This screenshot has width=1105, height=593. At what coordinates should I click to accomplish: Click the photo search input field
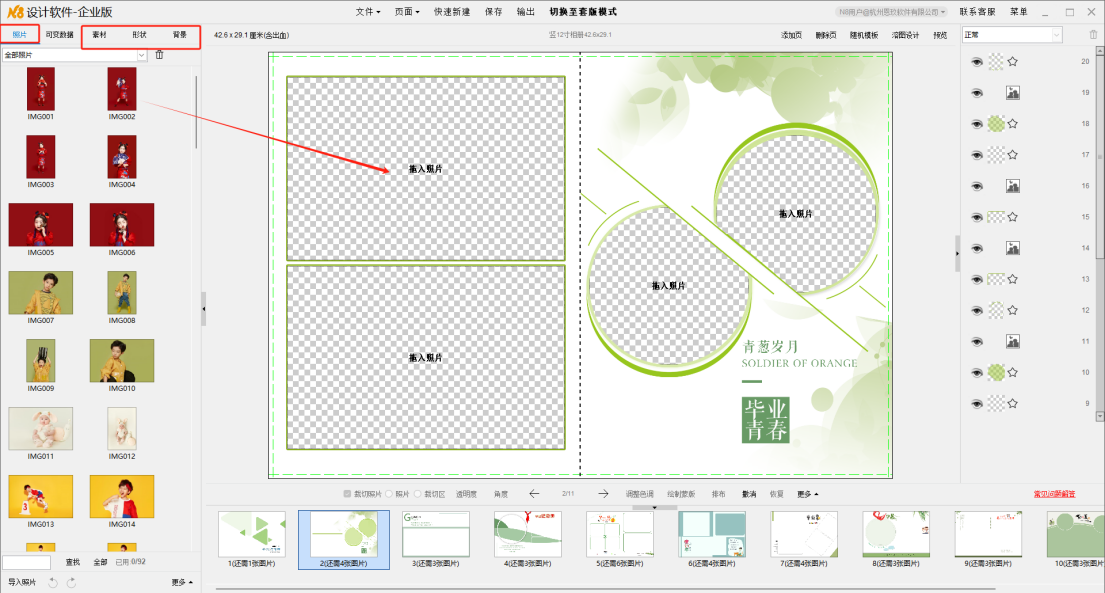click(x=27, y=562)
